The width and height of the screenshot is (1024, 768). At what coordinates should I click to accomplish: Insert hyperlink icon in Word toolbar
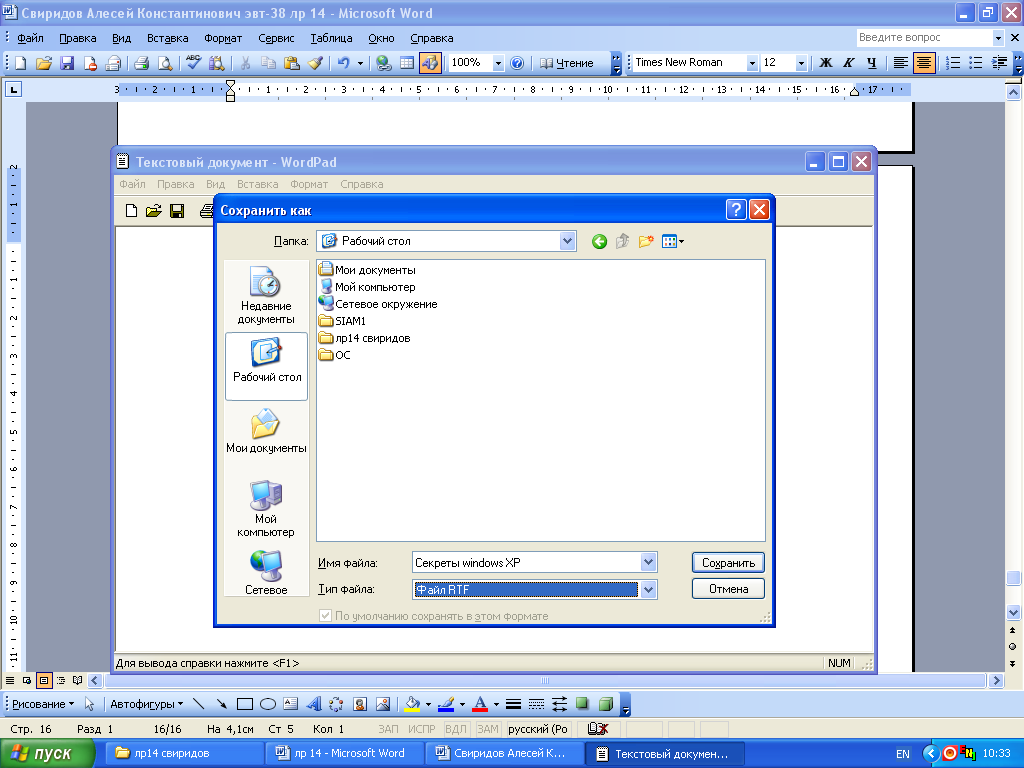click(384, 63)
